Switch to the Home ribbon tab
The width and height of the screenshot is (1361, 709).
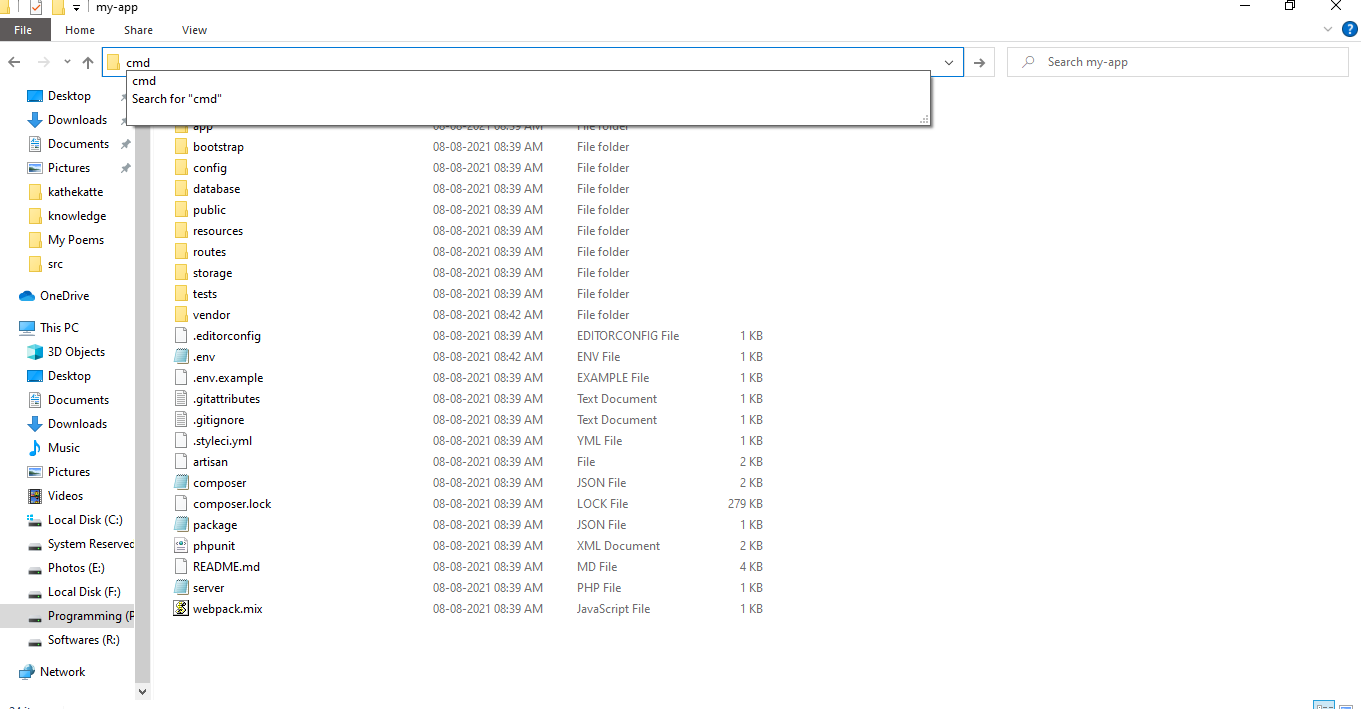click(x=80, y=30)
